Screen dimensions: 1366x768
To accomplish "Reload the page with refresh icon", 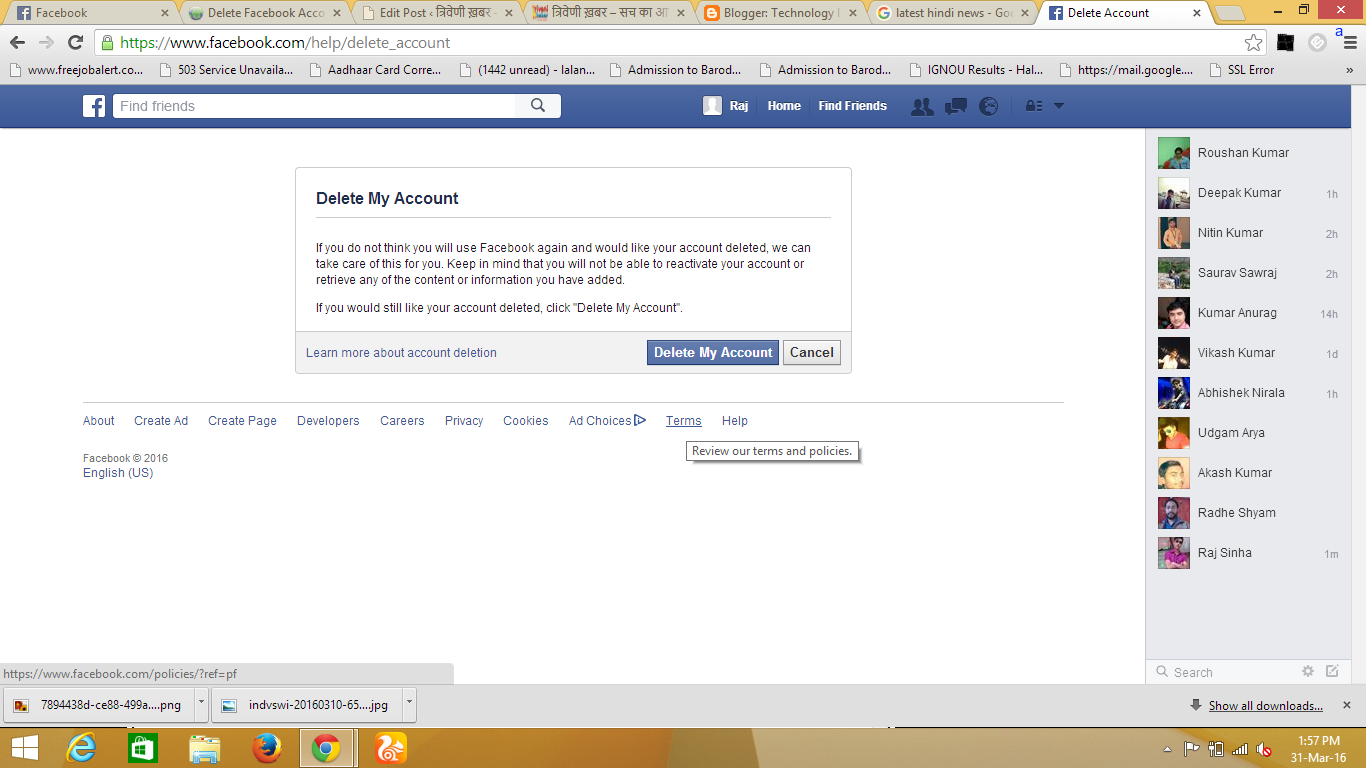I will [x=75, y=43].
